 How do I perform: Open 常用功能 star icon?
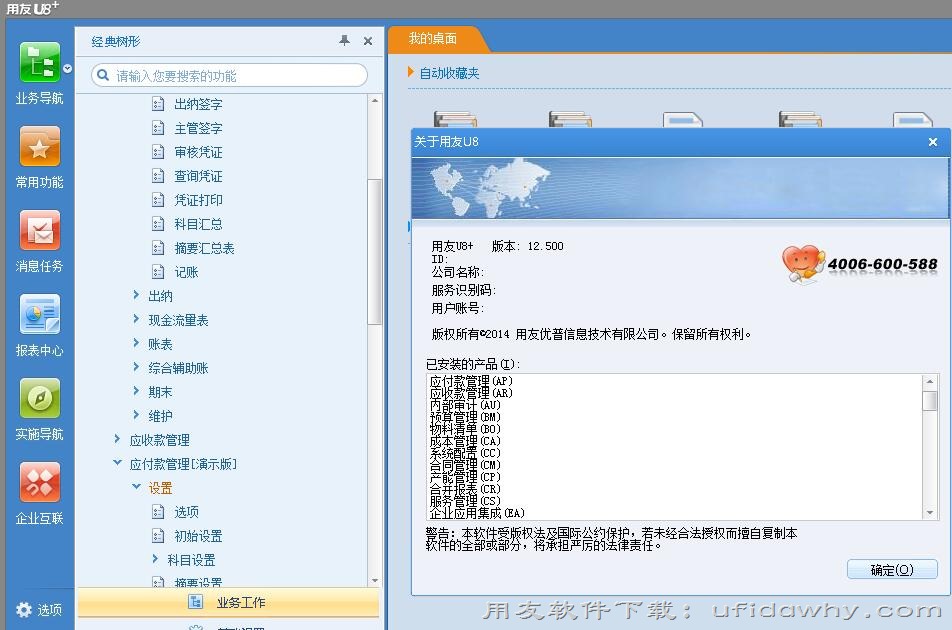coord(40,147)
